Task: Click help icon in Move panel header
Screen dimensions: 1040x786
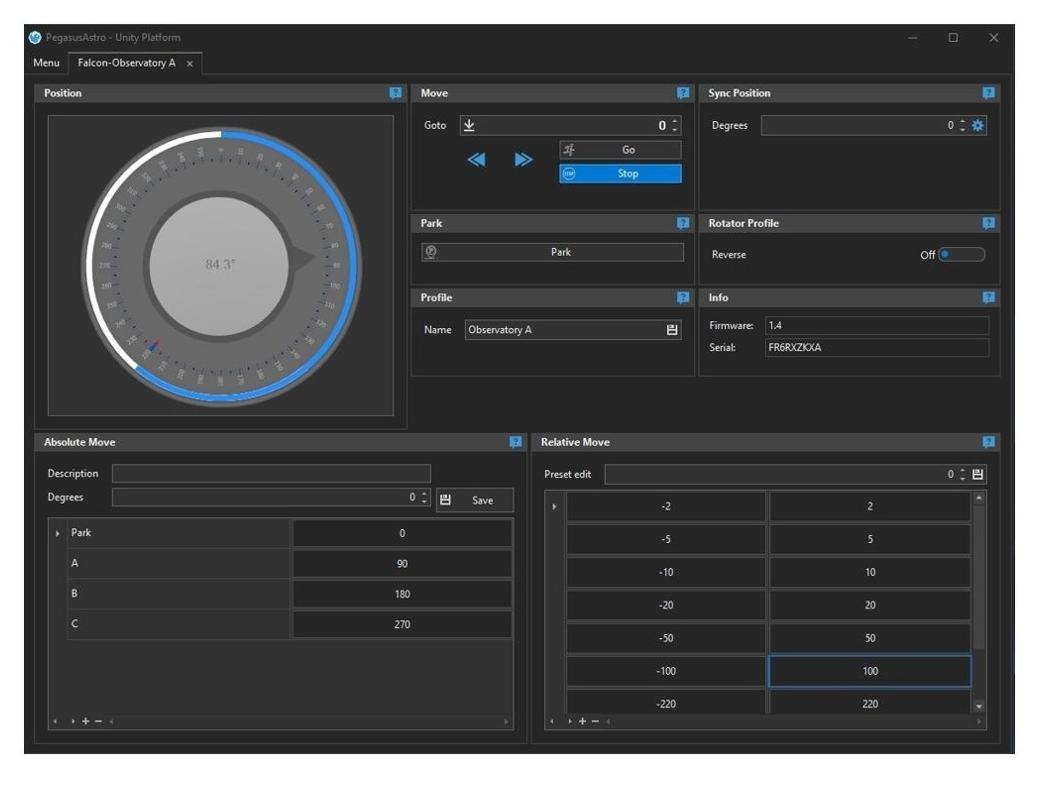Action: click(x=683, y=93)
